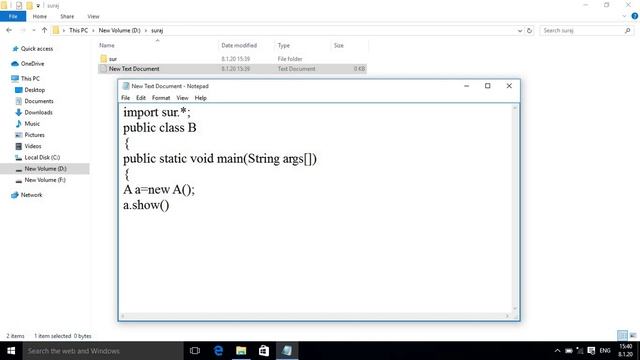Launch Microsoft Edge from taskbar
This screenshot has width=640, height=360.
[218, 351]
